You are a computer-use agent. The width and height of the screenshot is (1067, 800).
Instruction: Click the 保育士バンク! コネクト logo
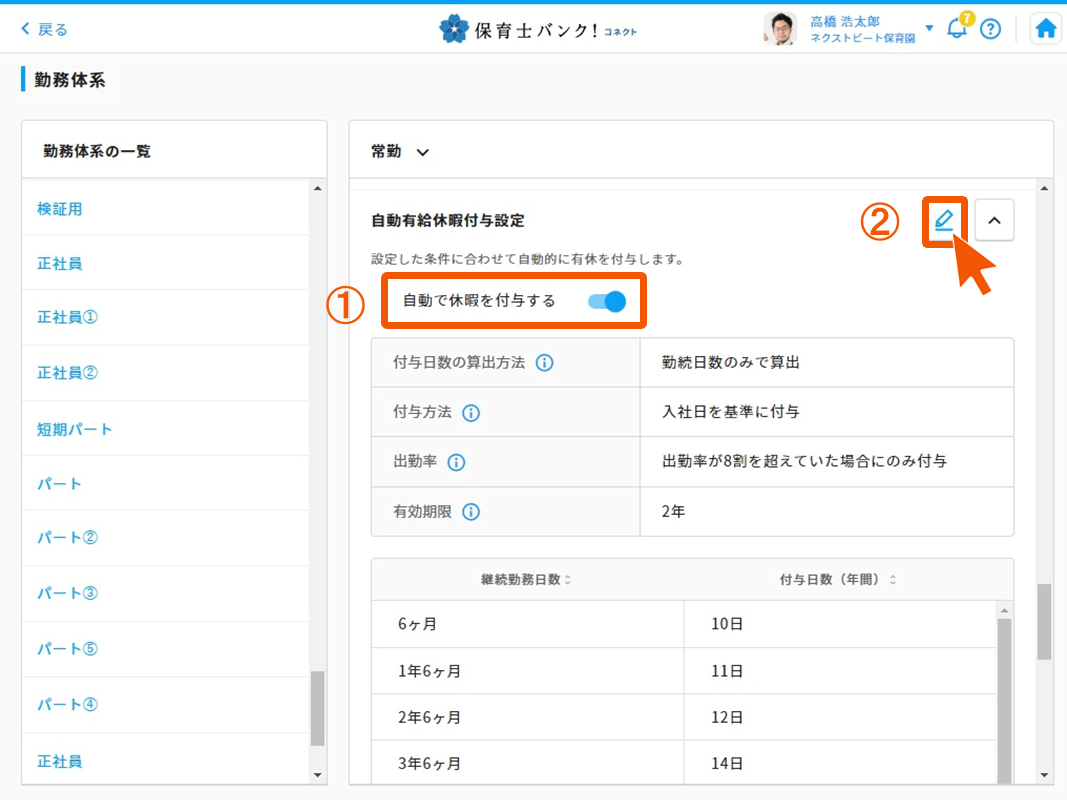(x=538, y=29)
